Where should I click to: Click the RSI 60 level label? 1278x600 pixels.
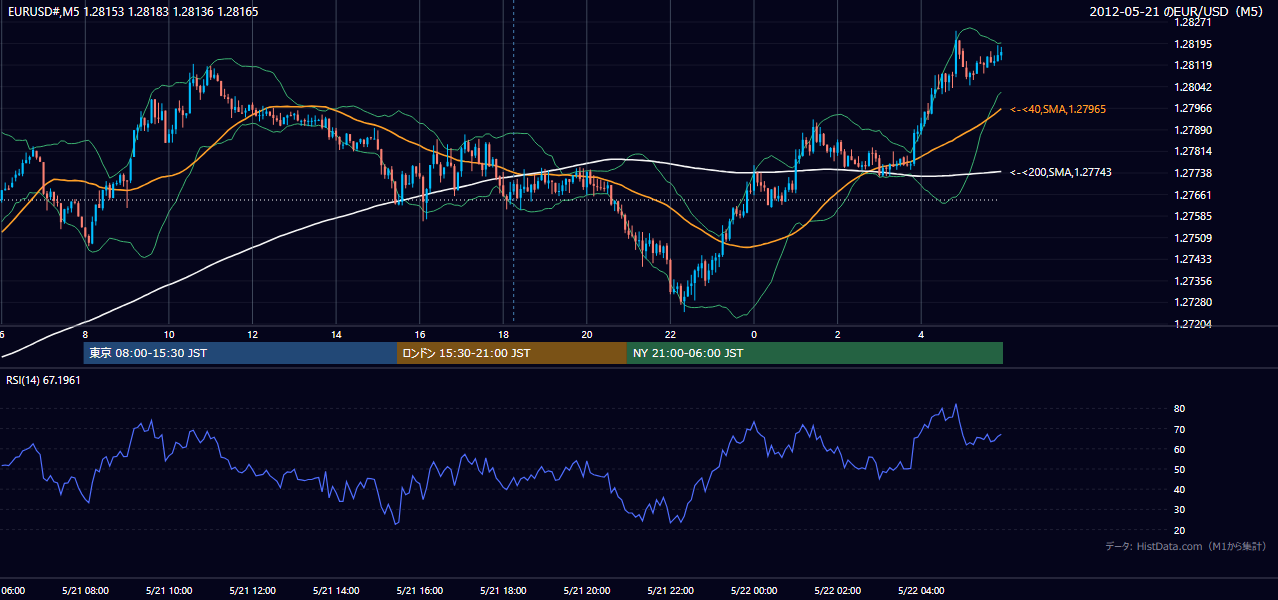tap(1180, 449)
